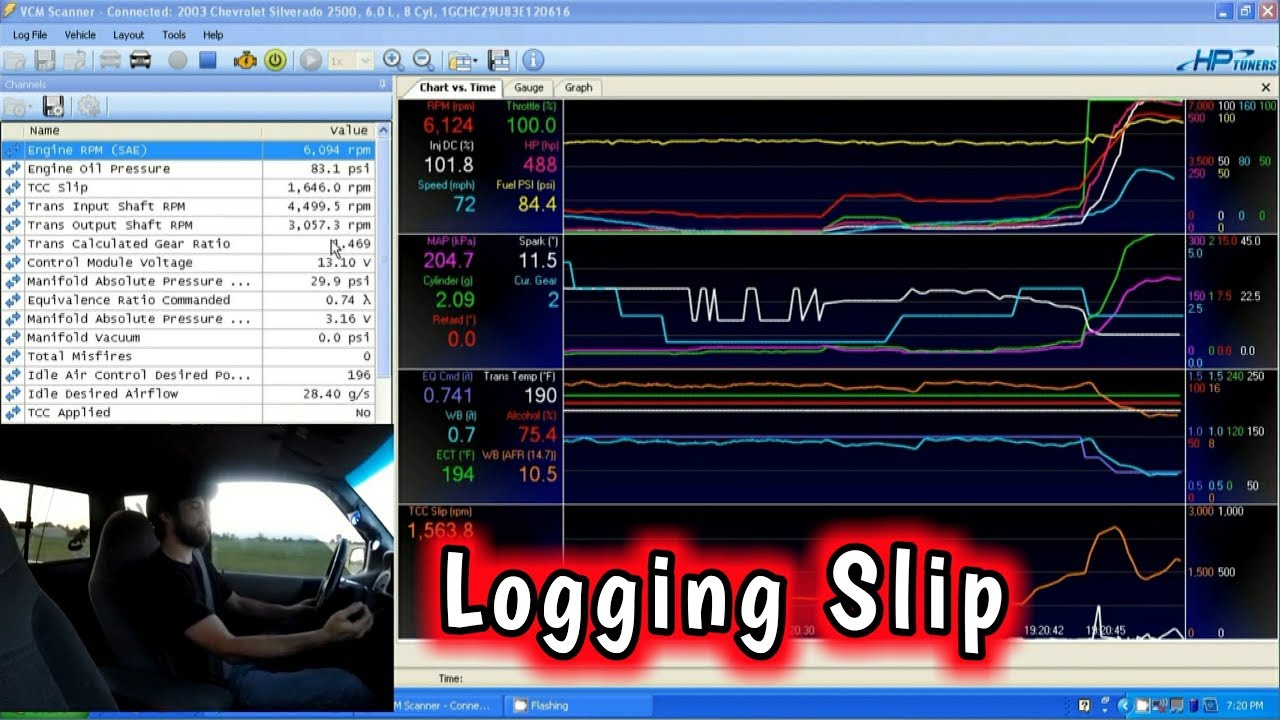Click the save layout icon
The height and width of the screenshot is (720, 1280).
(499, 60)
